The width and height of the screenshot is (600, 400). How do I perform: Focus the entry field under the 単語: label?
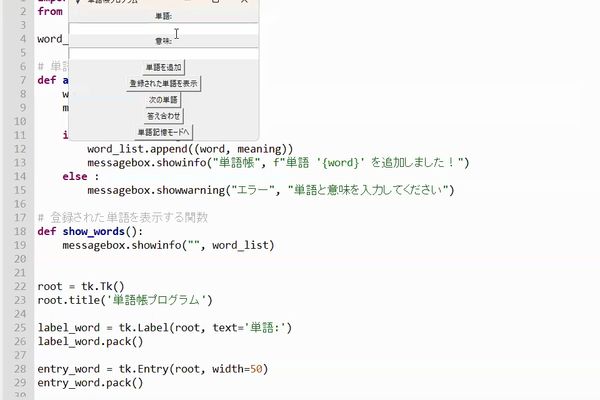[x=163, y=29]
